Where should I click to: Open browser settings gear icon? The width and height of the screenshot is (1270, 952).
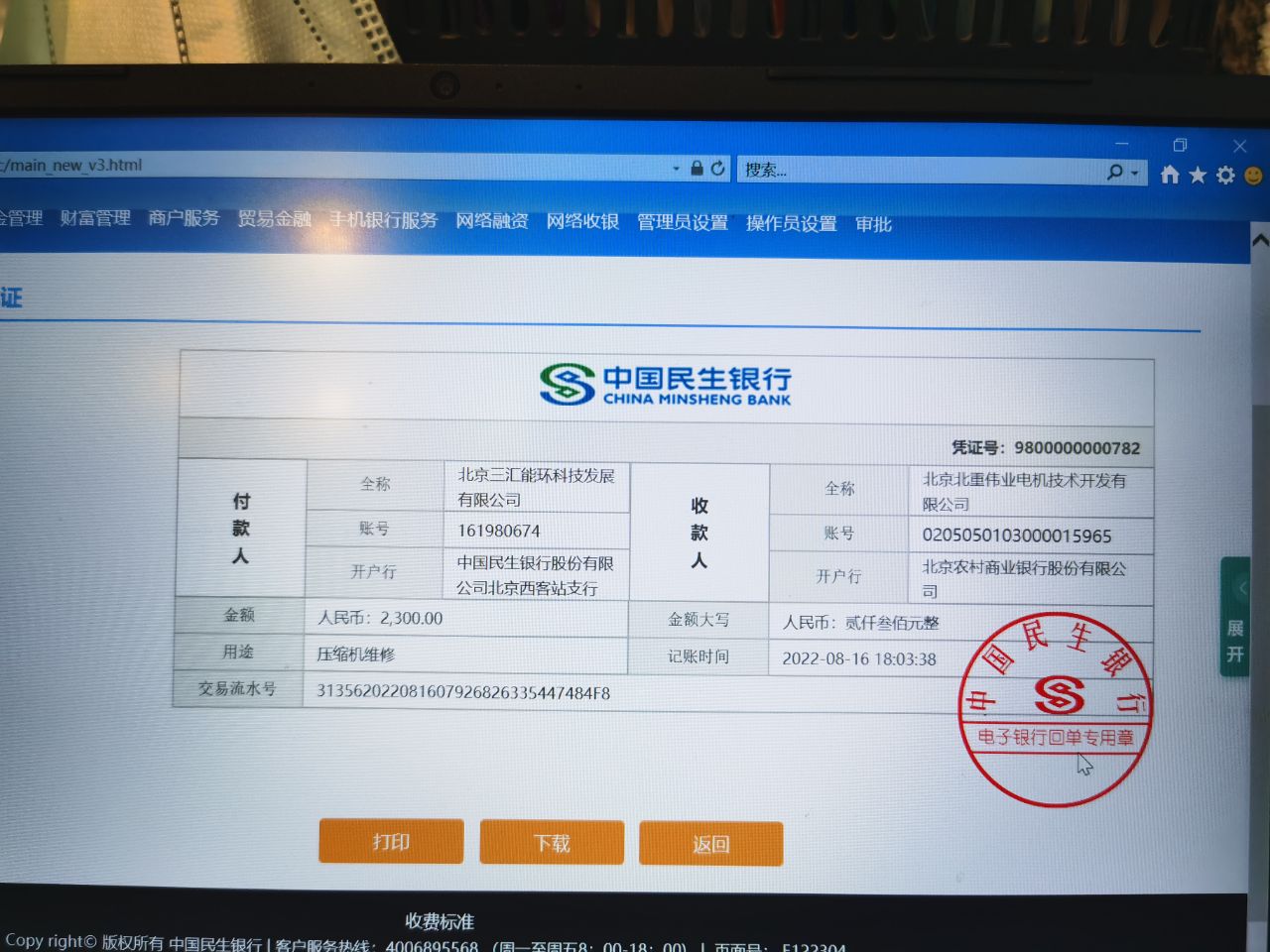pos(1226,175)
